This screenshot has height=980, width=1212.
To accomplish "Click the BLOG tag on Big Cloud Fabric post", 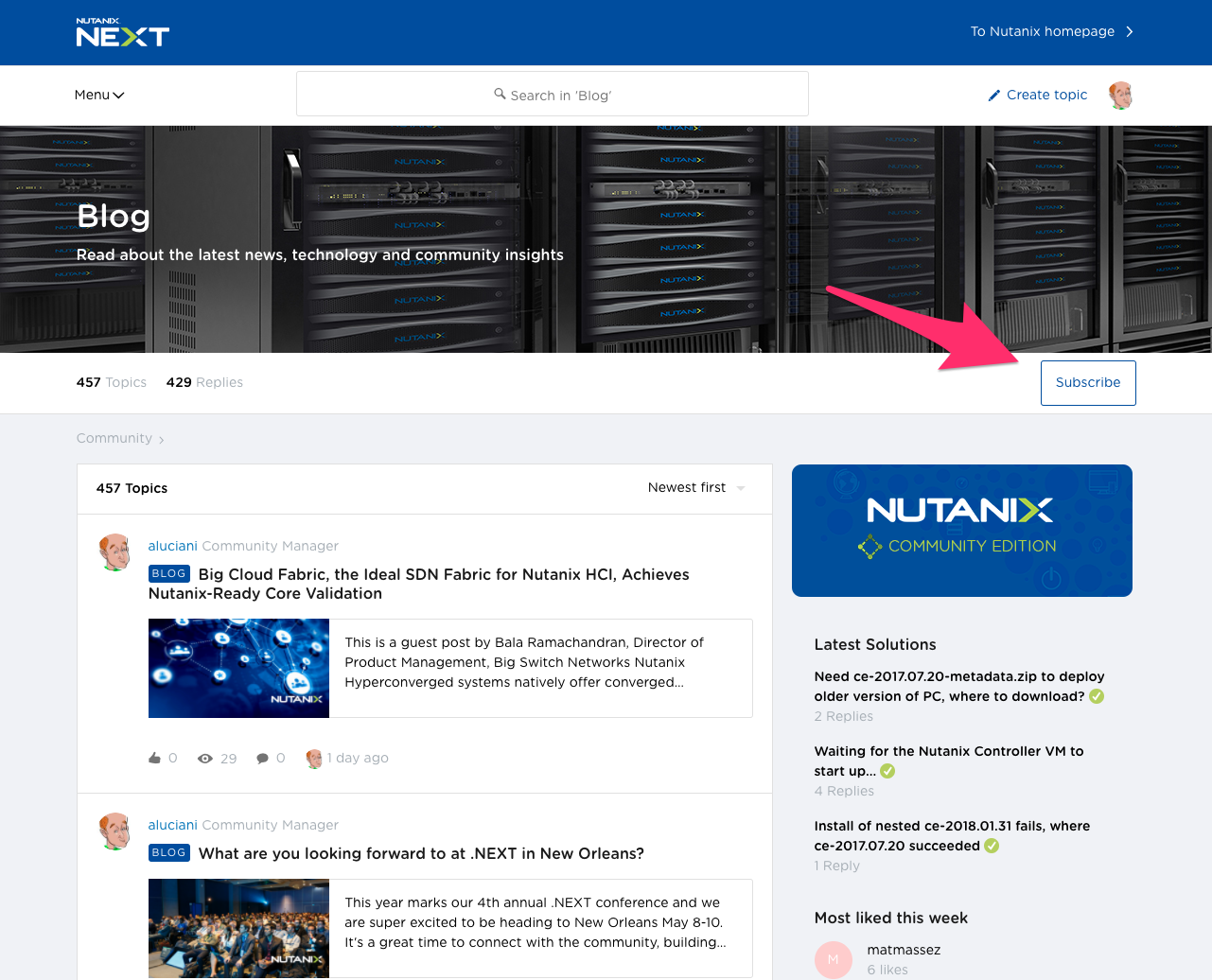I will pos(169,573).
